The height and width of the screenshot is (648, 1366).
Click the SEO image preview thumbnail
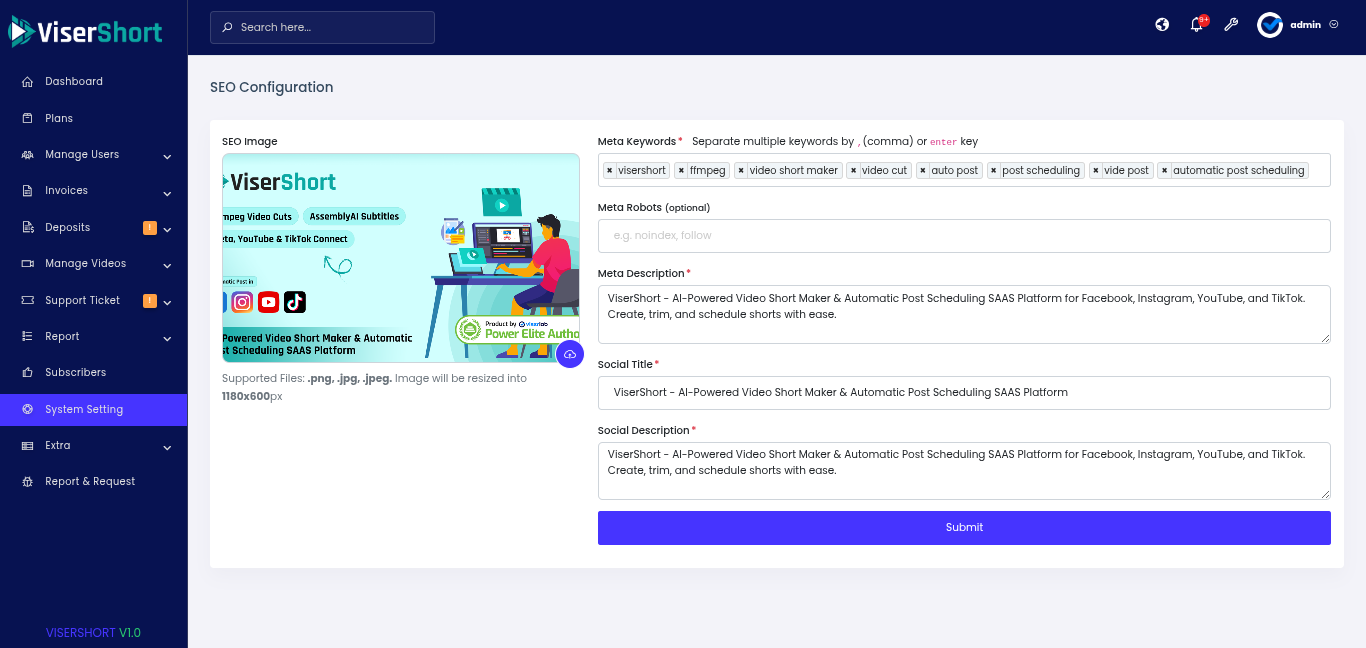(400, 257)
